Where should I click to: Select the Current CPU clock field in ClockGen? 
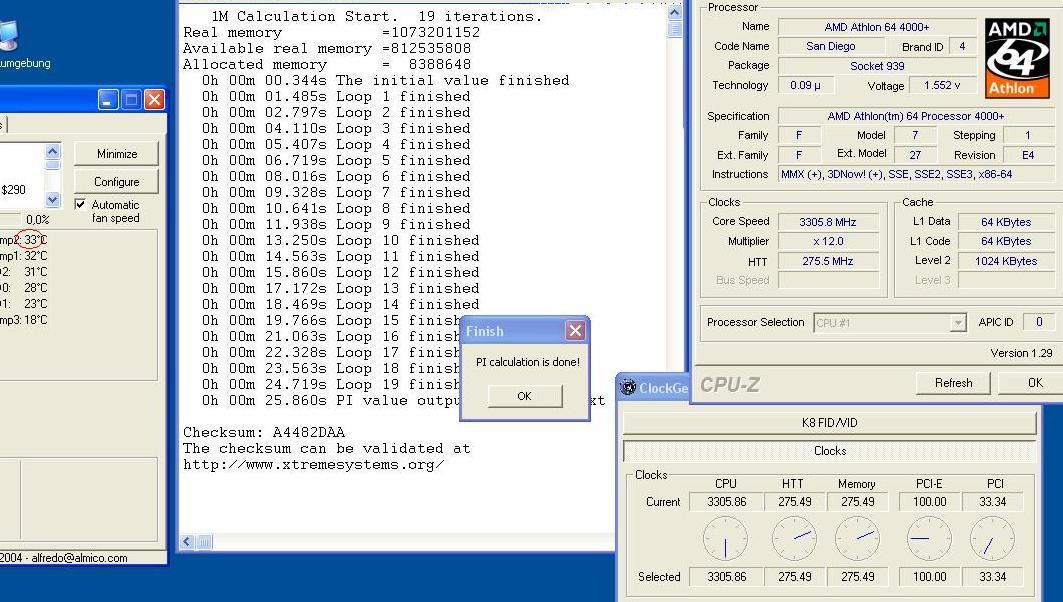tap(726, 502)
